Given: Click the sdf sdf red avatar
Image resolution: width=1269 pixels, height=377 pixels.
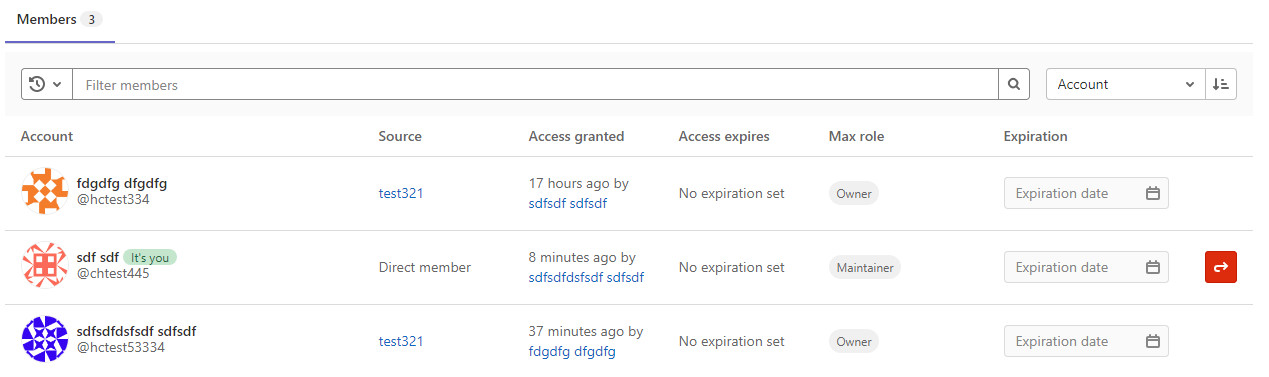Looking at the screenshot, I should point(45,265).
